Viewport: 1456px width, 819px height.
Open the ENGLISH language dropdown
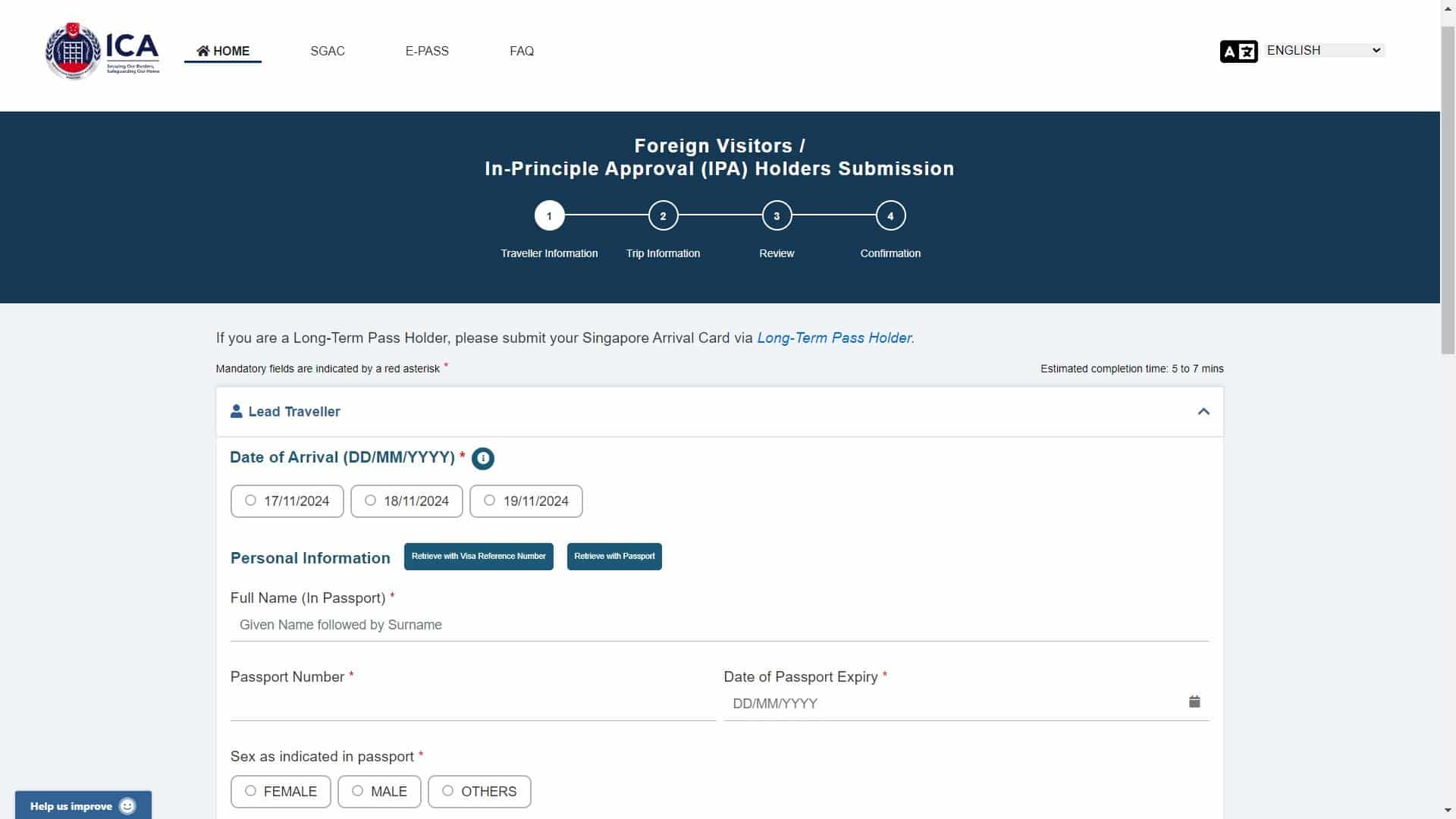point(1324,50)
